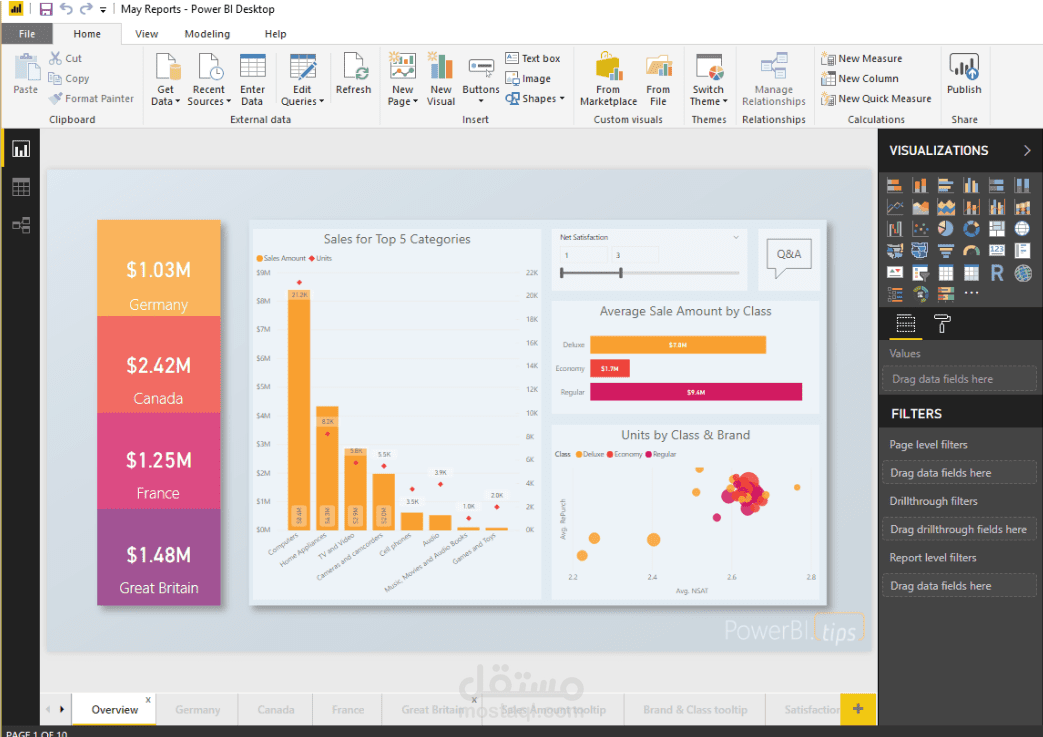Click the Net Satisfaction slider left handle
The height and width of the screenshot is (737, 1043).
(x=562, y=272)
